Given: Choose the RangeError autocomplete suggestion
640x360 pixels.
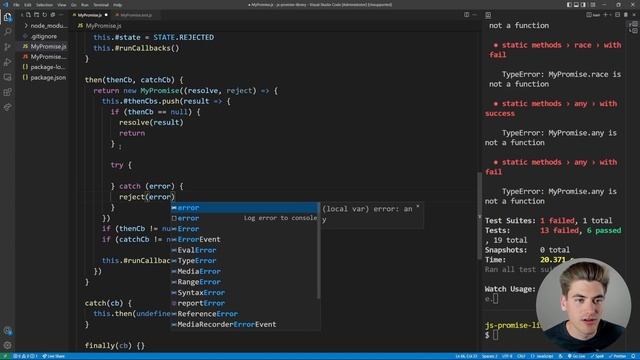Looking at the screenshot, I should [244, 282].
